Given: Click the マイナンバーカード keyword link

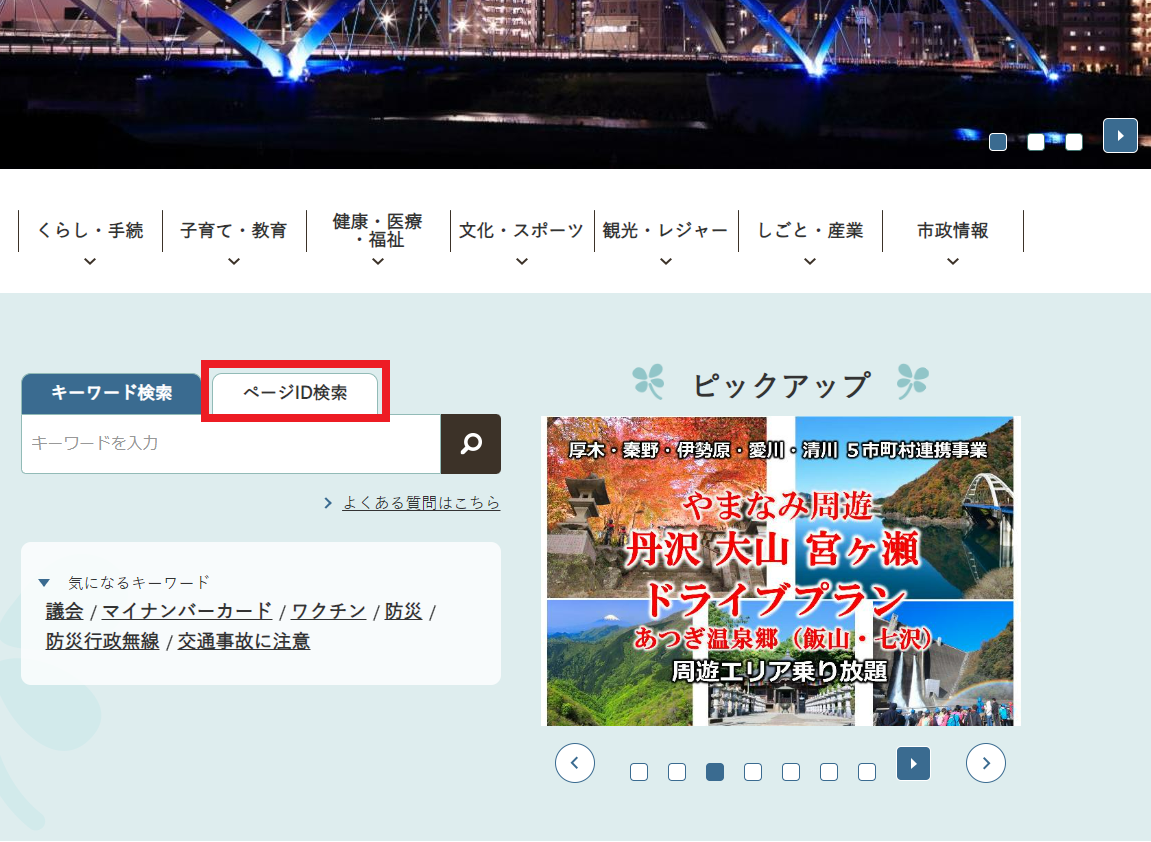Looking at the screenshot, I should pos(187,611).
